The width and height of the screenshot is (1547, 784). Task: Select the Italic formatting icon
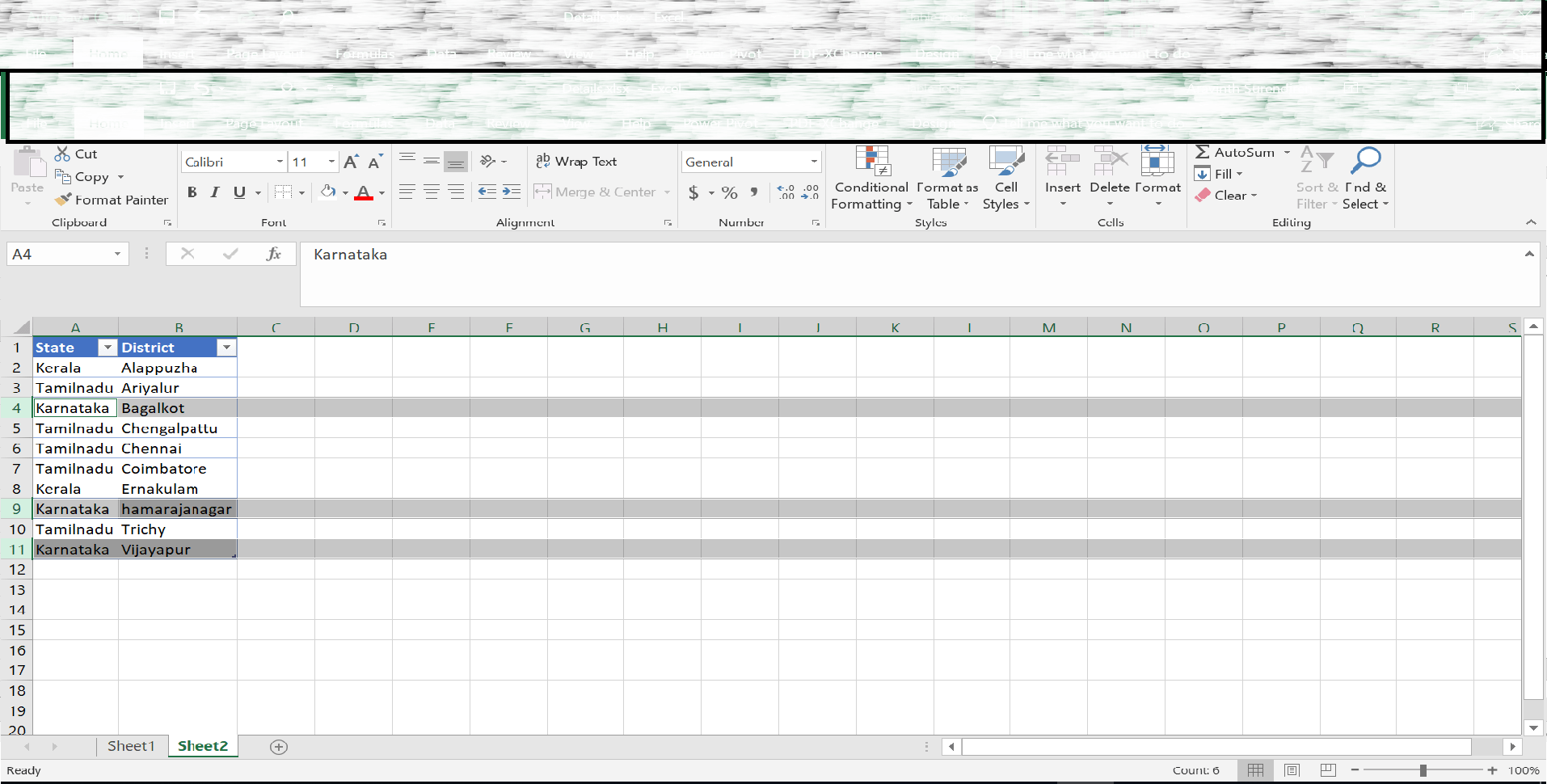pos(214,192)
